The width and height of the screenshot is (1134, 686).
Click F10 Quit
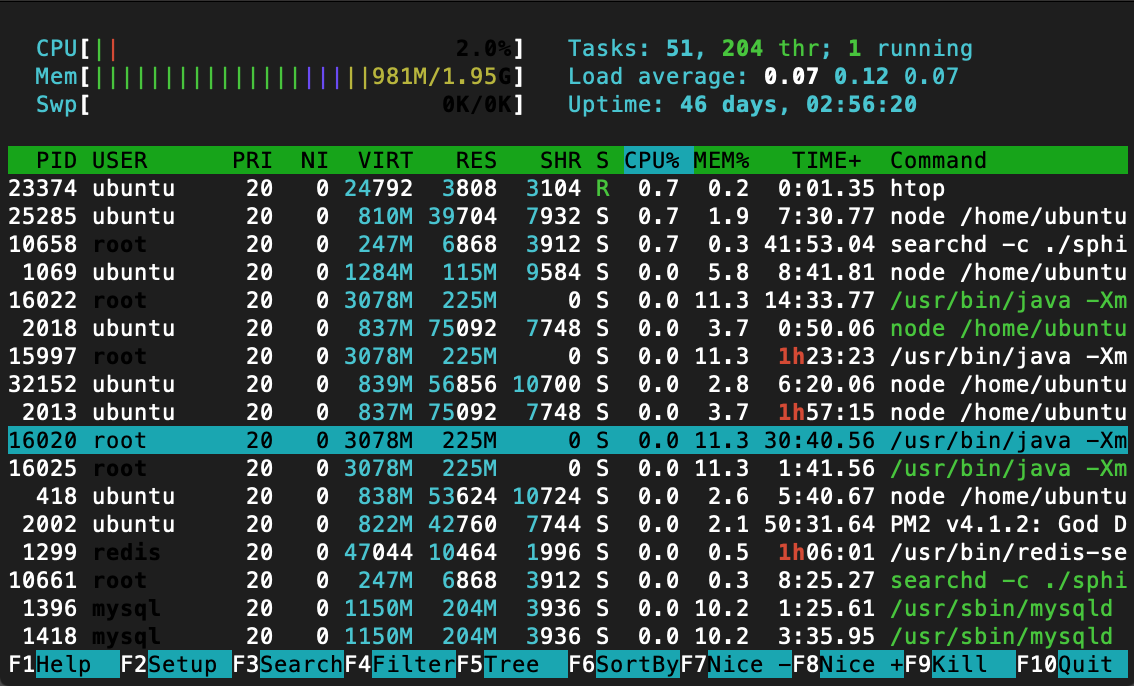[1073, 664]
